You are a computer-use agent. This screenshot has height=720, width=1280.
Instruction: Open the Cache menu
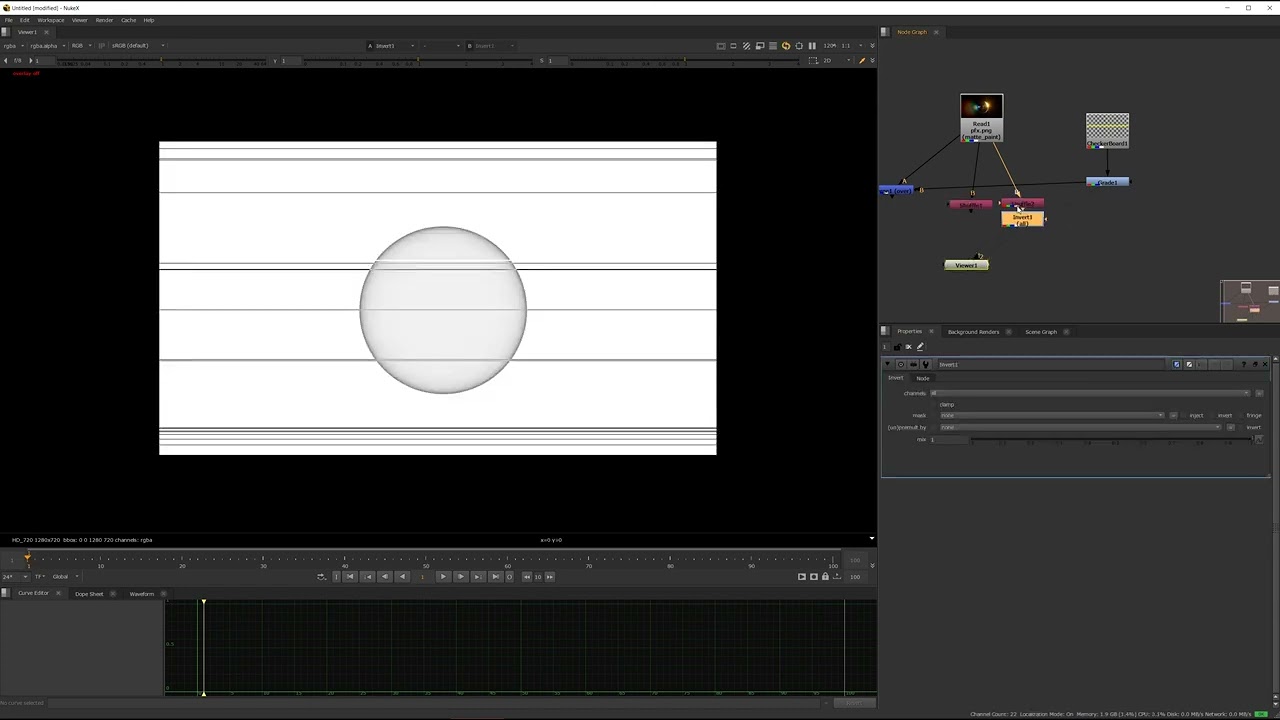pyautogui.click(x=129, y=20)
